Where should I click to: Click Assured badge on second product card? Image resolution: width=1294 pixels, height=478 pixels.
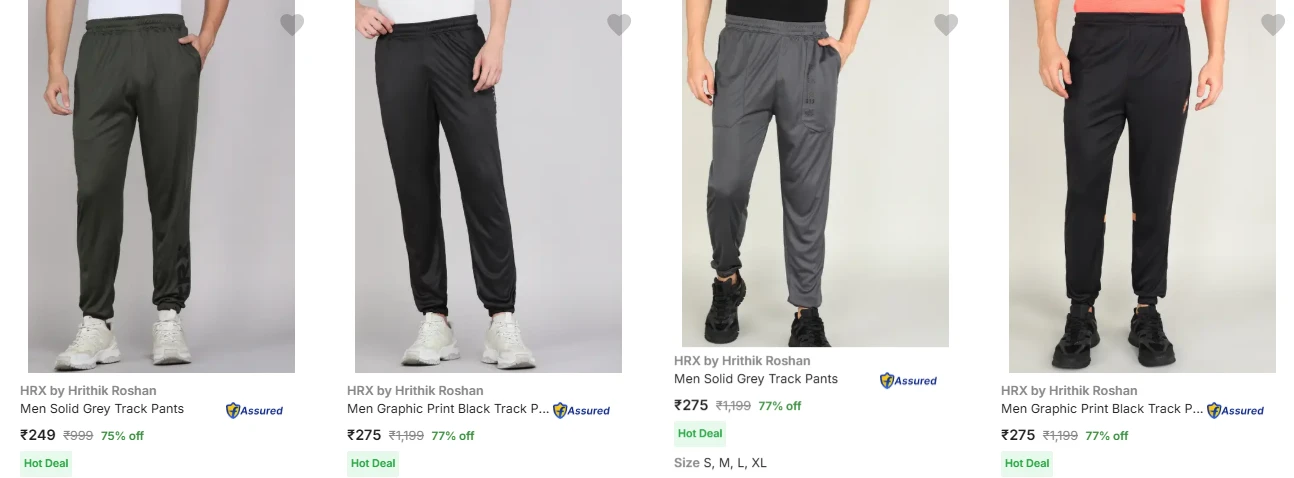pos(581,410)
